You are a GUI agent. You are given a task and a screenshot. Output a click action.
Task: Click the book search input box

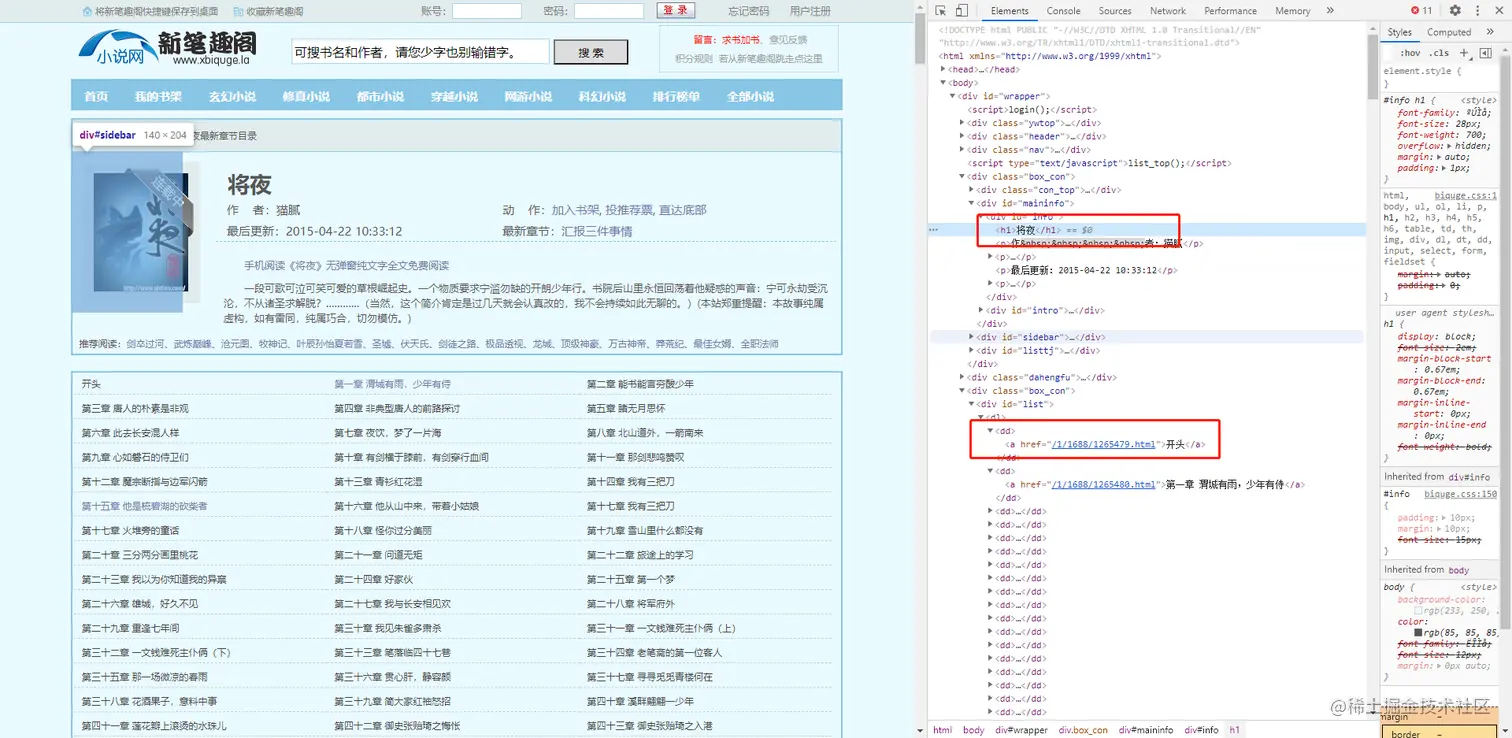coord(420,52)
